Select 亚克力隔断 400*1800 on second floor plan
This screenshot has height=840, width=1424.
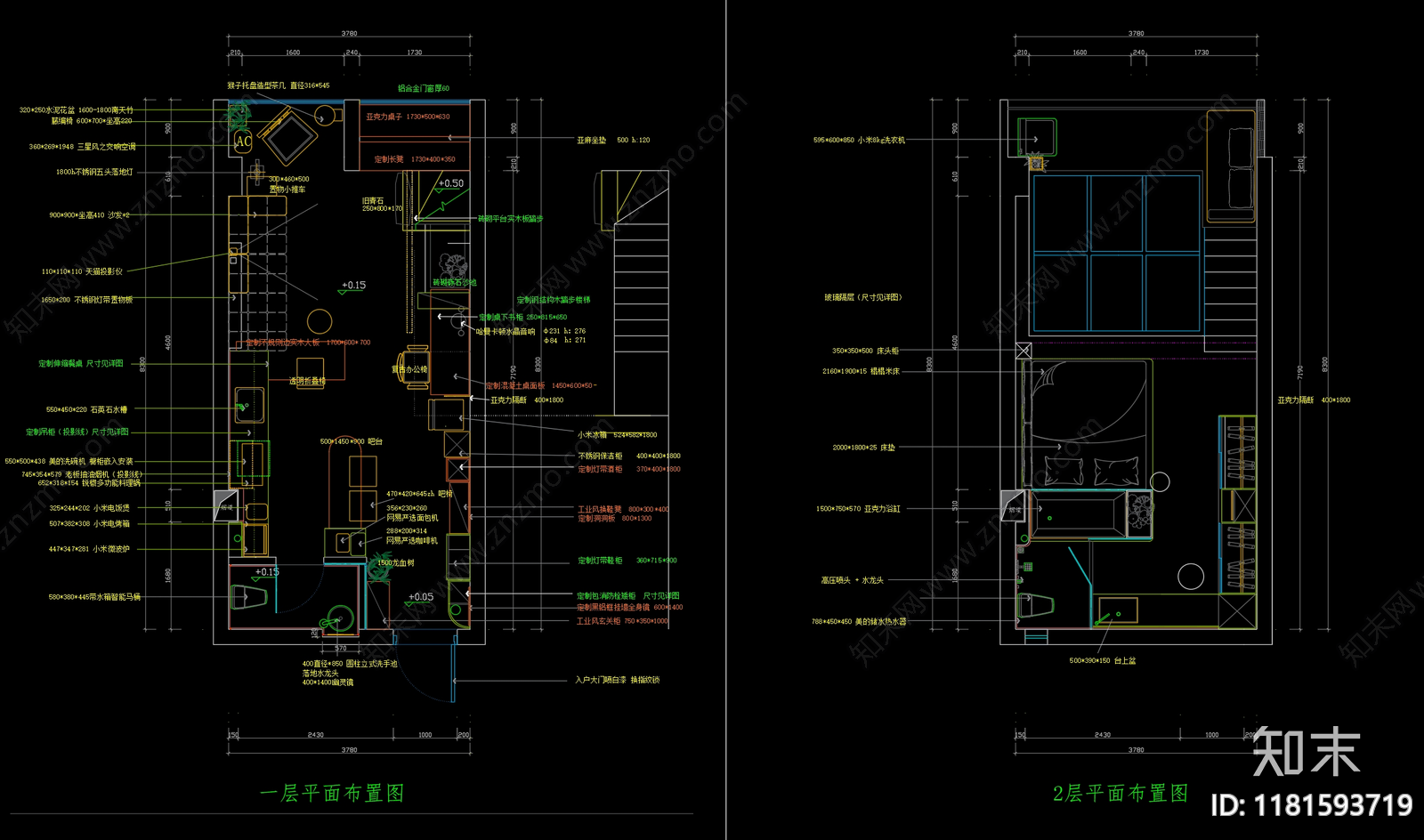(x=1314, y=400)
